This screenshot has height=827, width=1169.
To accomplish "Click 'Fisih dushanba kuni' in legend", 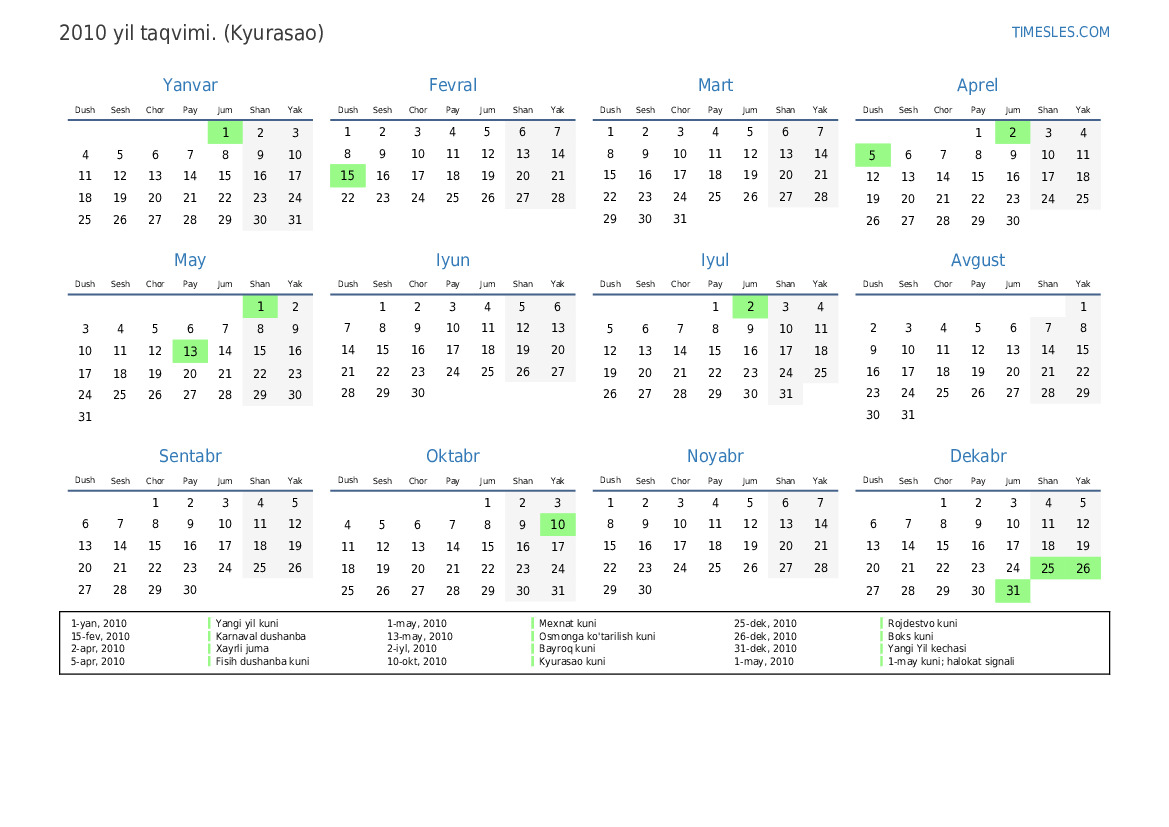I will click(x=262, y=661).
